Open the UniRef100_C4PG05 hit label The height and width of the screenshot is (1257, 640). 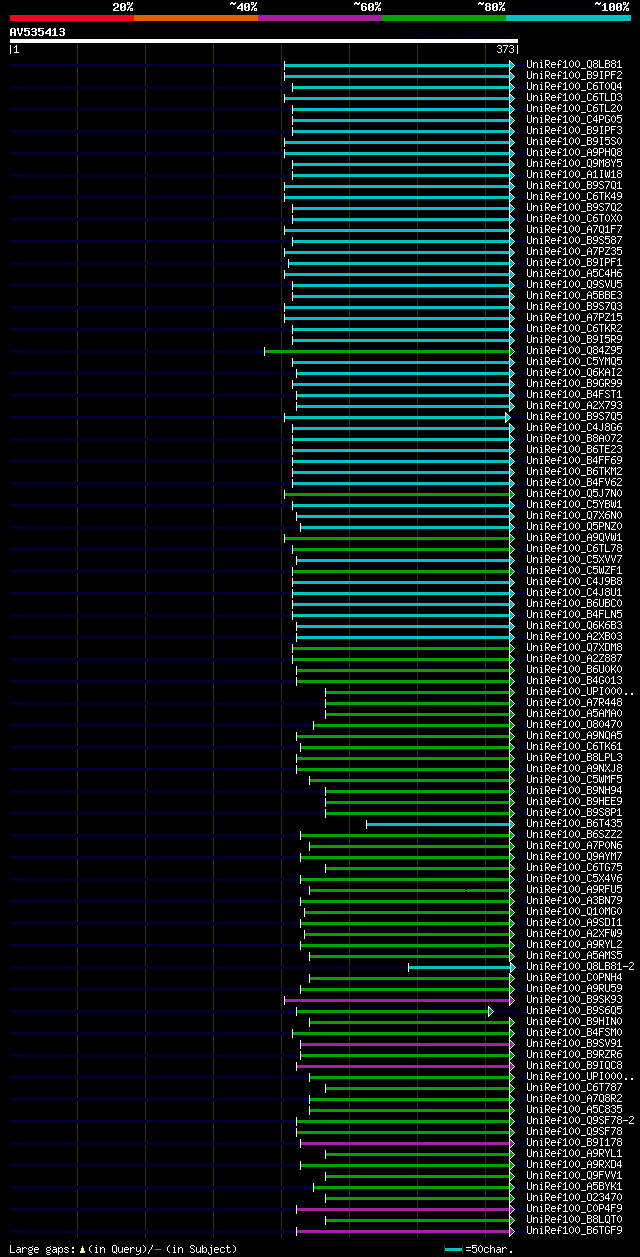click(x=574, y=120)
